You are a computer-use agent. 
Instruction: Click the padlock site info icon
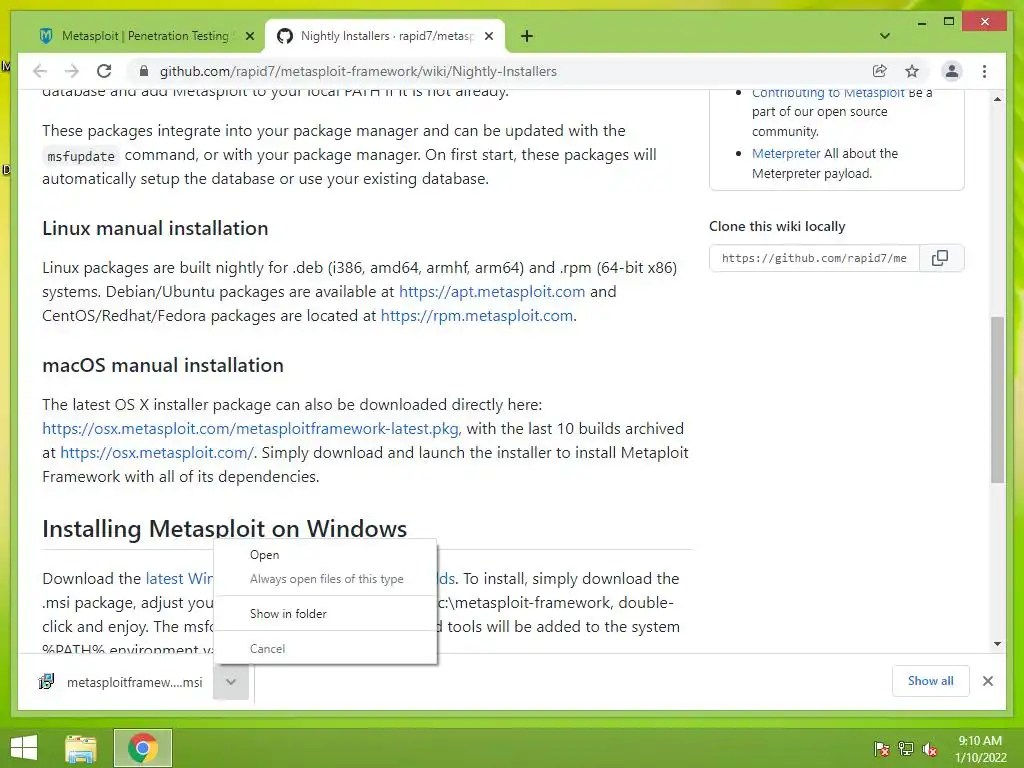click(x=144, y=71)
